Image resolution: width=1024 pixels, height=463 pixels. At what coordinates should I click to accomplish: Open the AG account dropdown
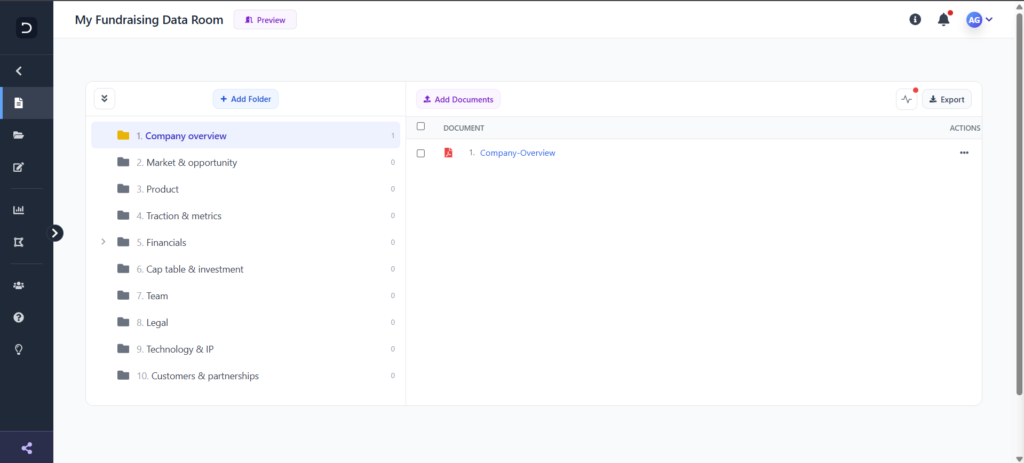980,20
